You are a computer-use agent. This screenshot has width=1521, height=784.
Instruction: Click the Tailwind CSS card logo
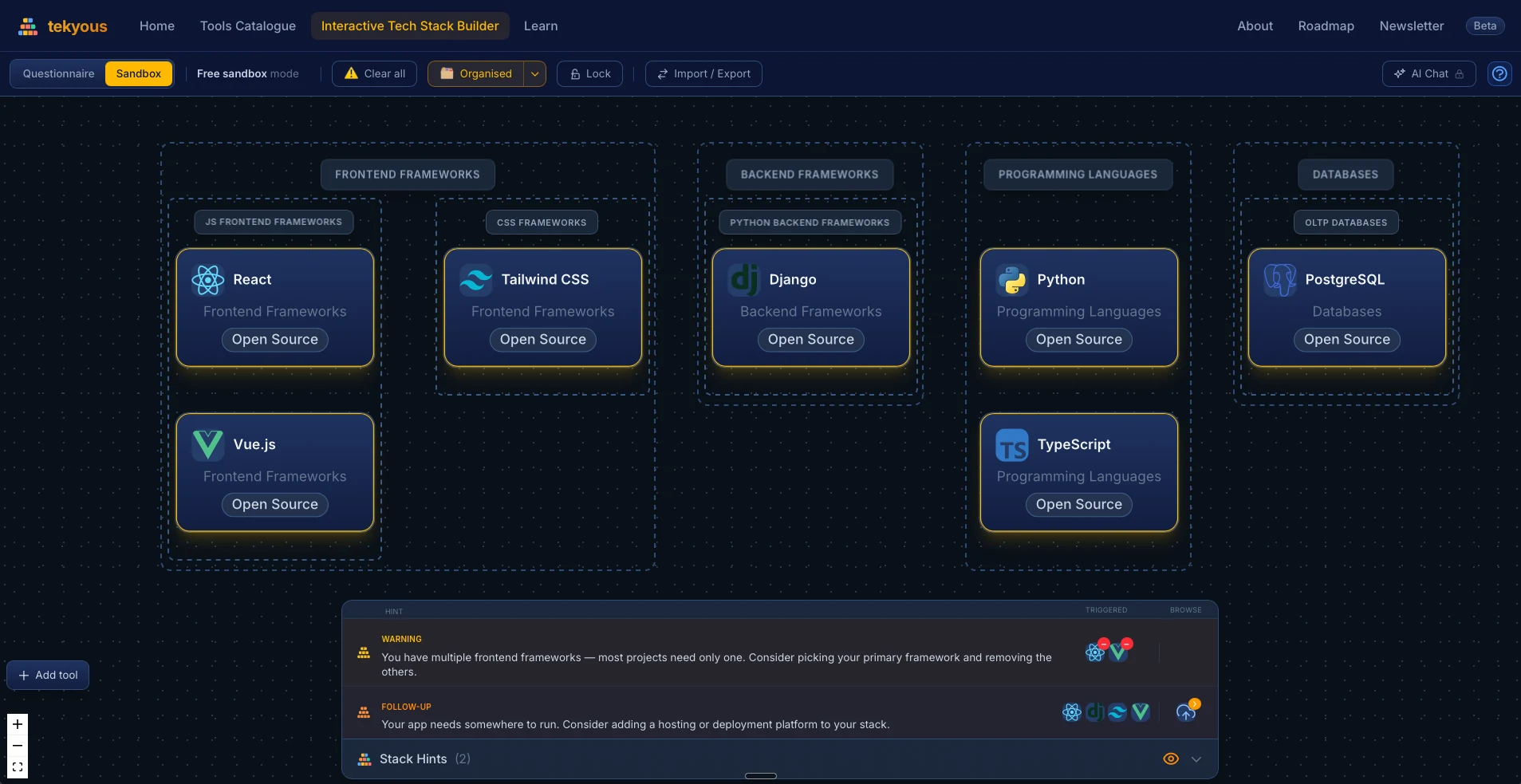coord(476,280)
